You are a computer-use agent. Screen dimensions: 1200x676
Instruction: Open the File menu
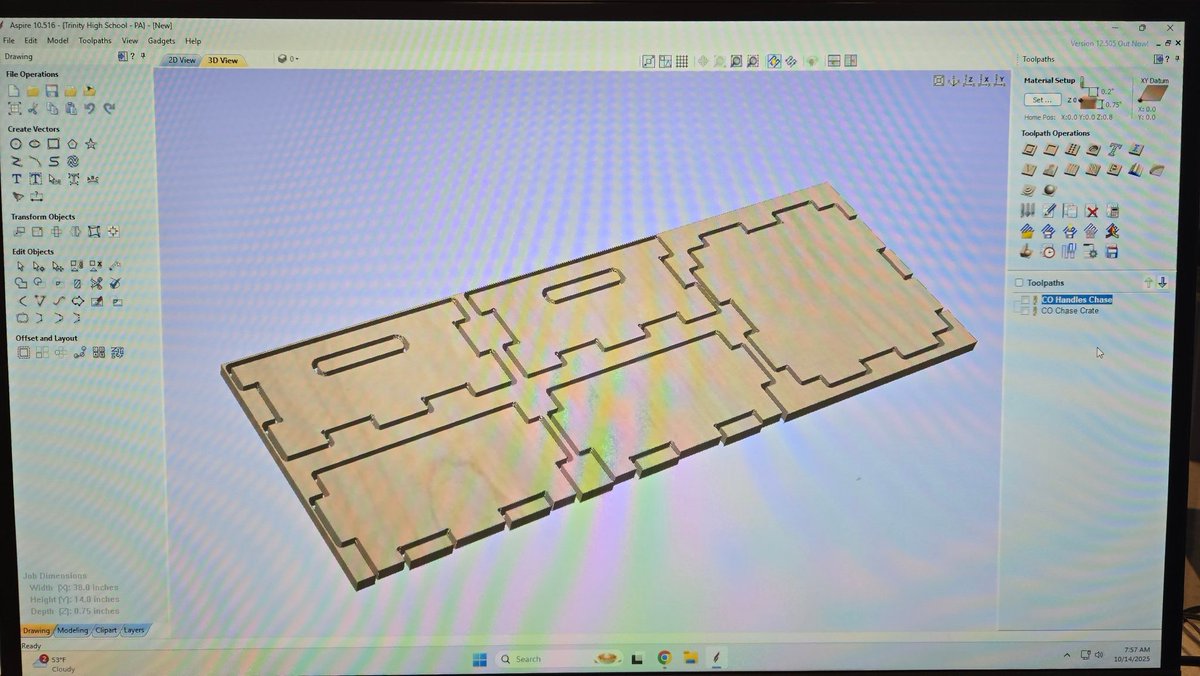8,41
